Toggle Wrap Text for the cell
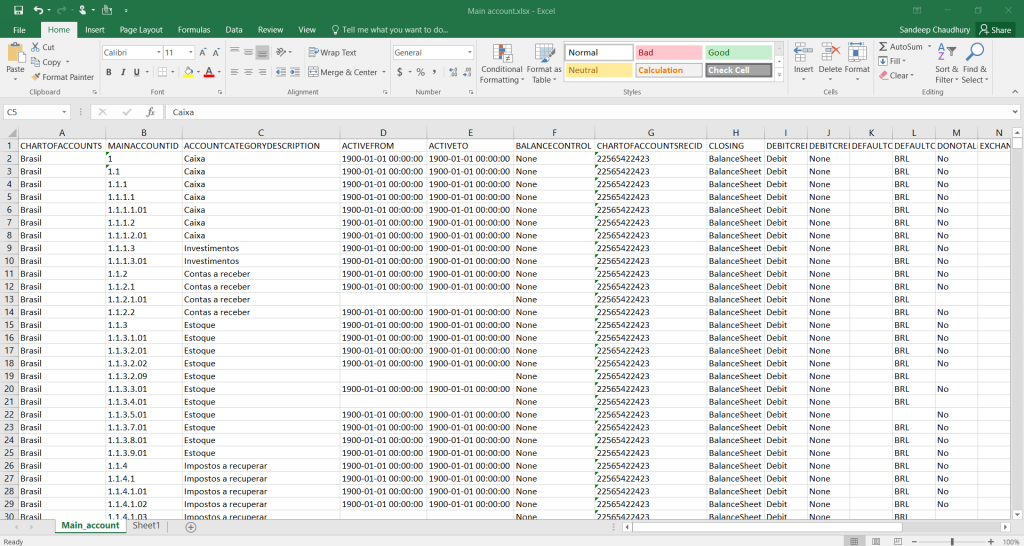 (331, 52)
